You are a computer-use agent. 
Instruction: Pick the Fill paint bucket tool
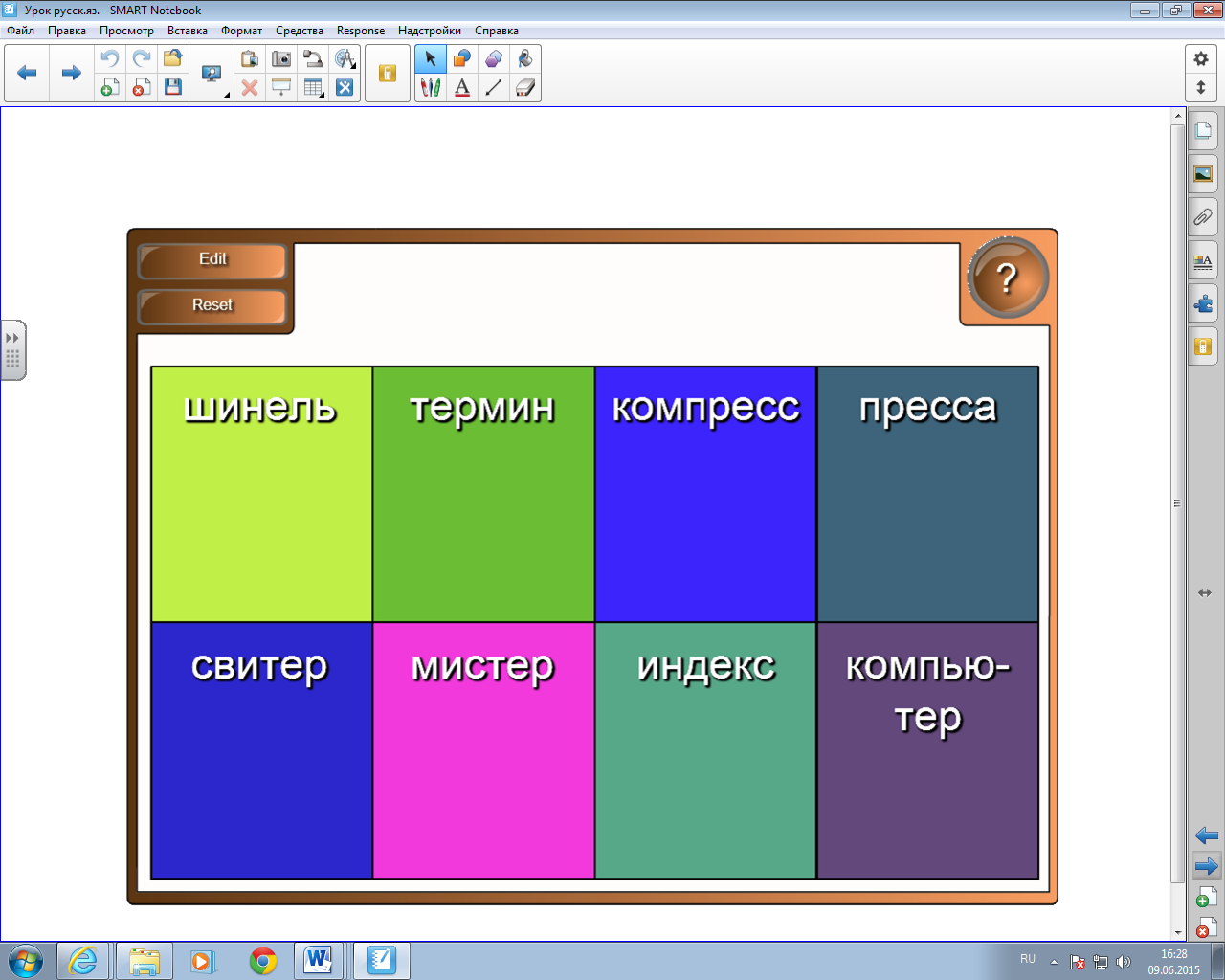coord(524,59)
